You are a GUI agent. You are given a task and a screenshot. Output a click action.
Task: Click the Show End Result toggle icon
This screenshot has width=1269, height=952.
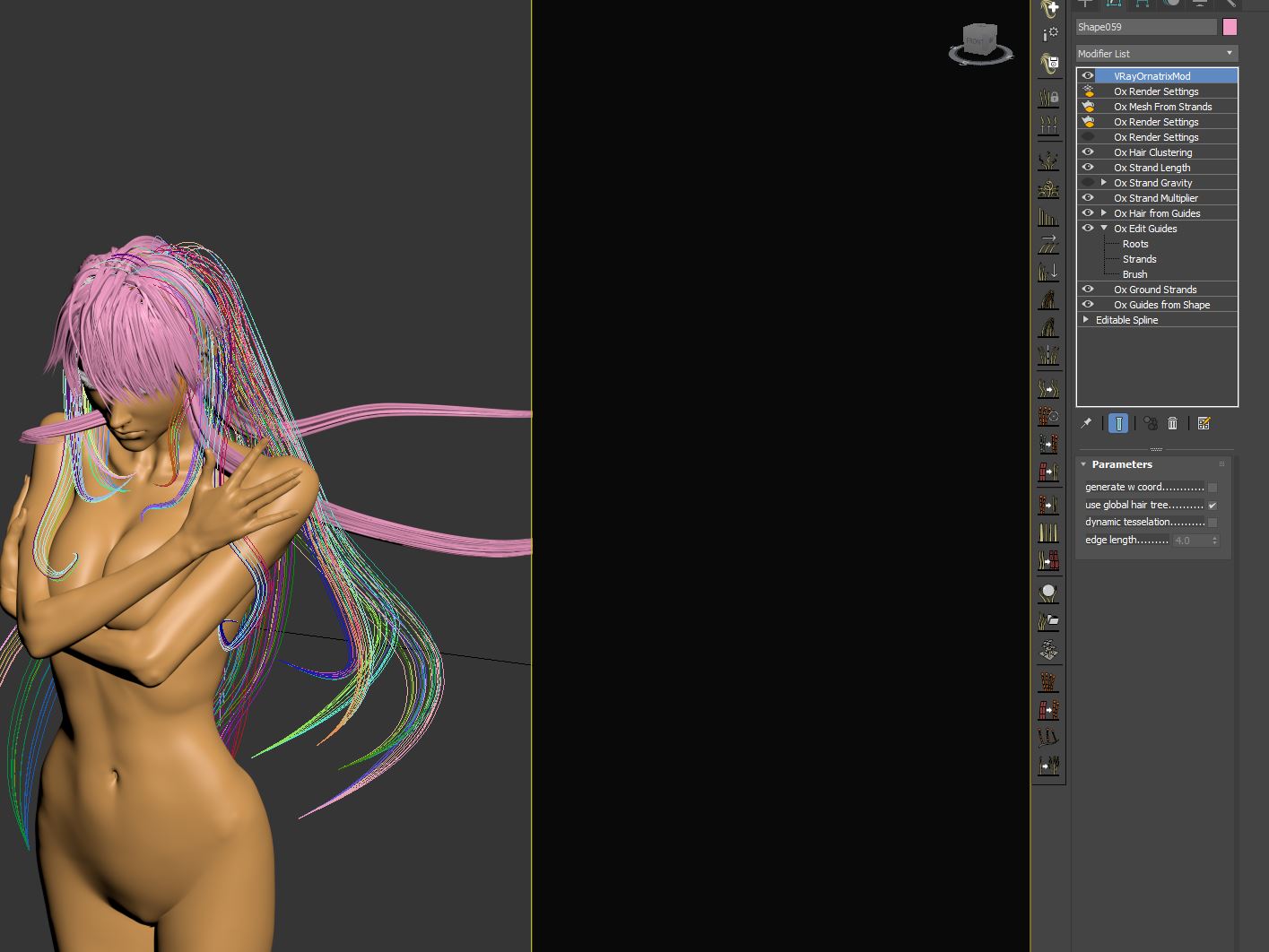tap(1118, 423)
